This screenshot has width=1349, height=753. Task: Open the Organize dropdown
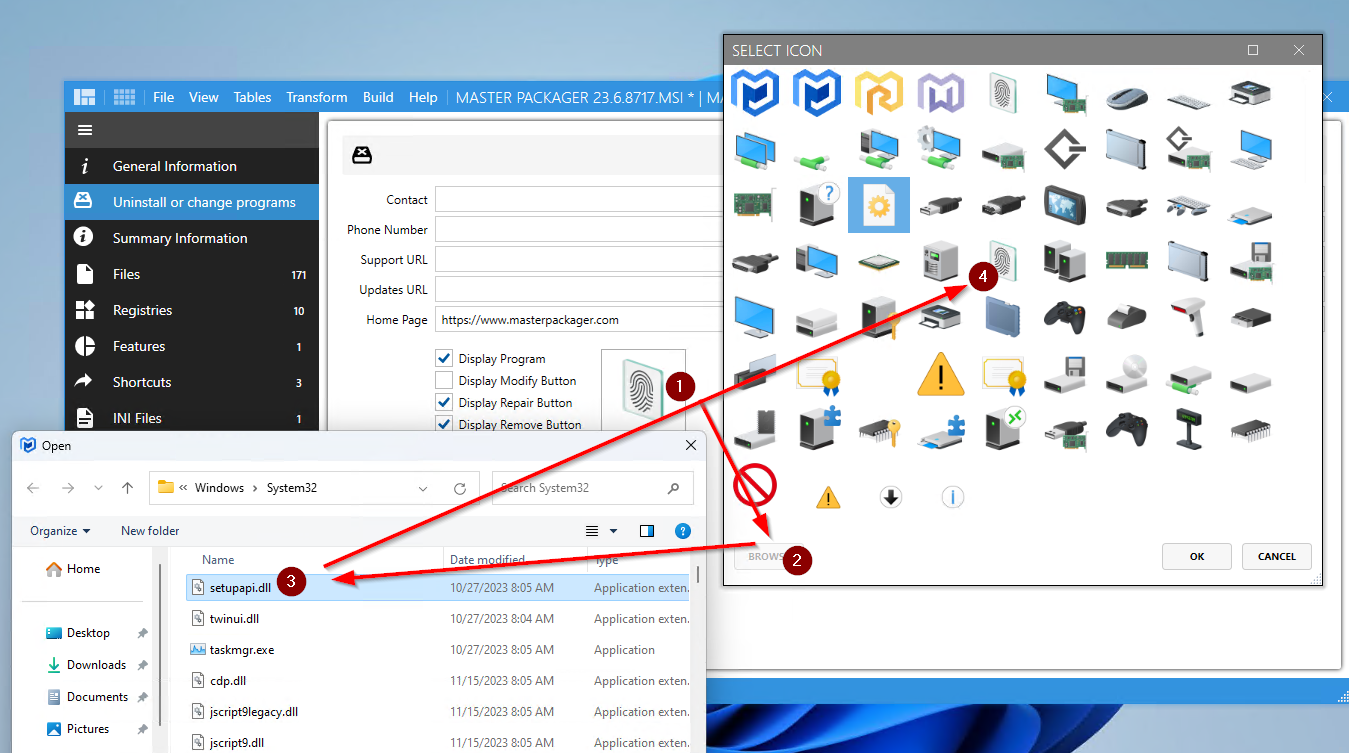[x=60, y=531]
